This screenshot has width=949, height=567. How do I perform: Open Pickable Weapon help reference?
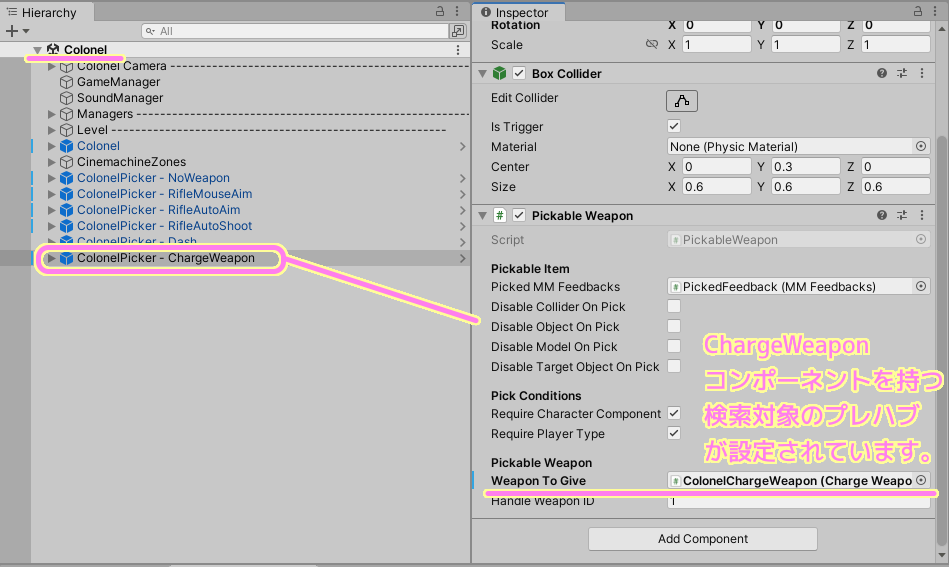click(x=882, y=215)
